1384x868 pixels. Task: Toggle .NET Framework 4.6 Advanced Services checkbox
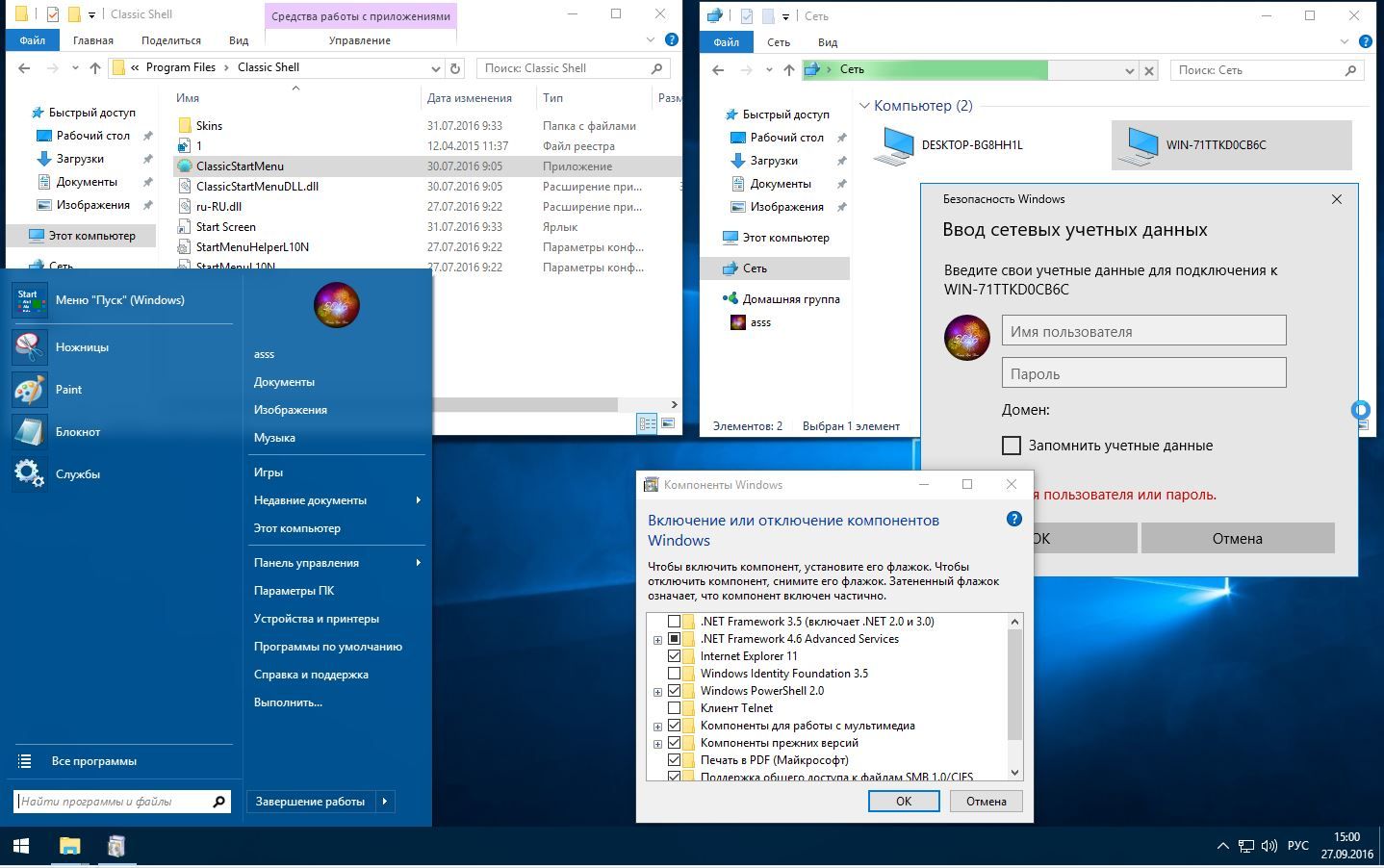pos(674,639)
